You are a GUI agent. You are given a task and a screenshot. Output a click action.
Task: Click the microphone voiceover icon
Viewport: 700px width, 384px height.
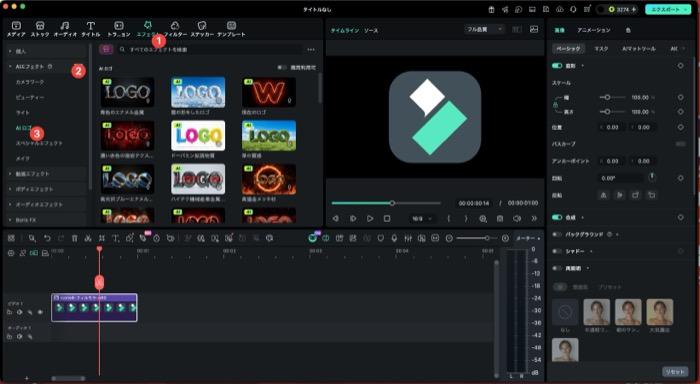coord(394,238)
